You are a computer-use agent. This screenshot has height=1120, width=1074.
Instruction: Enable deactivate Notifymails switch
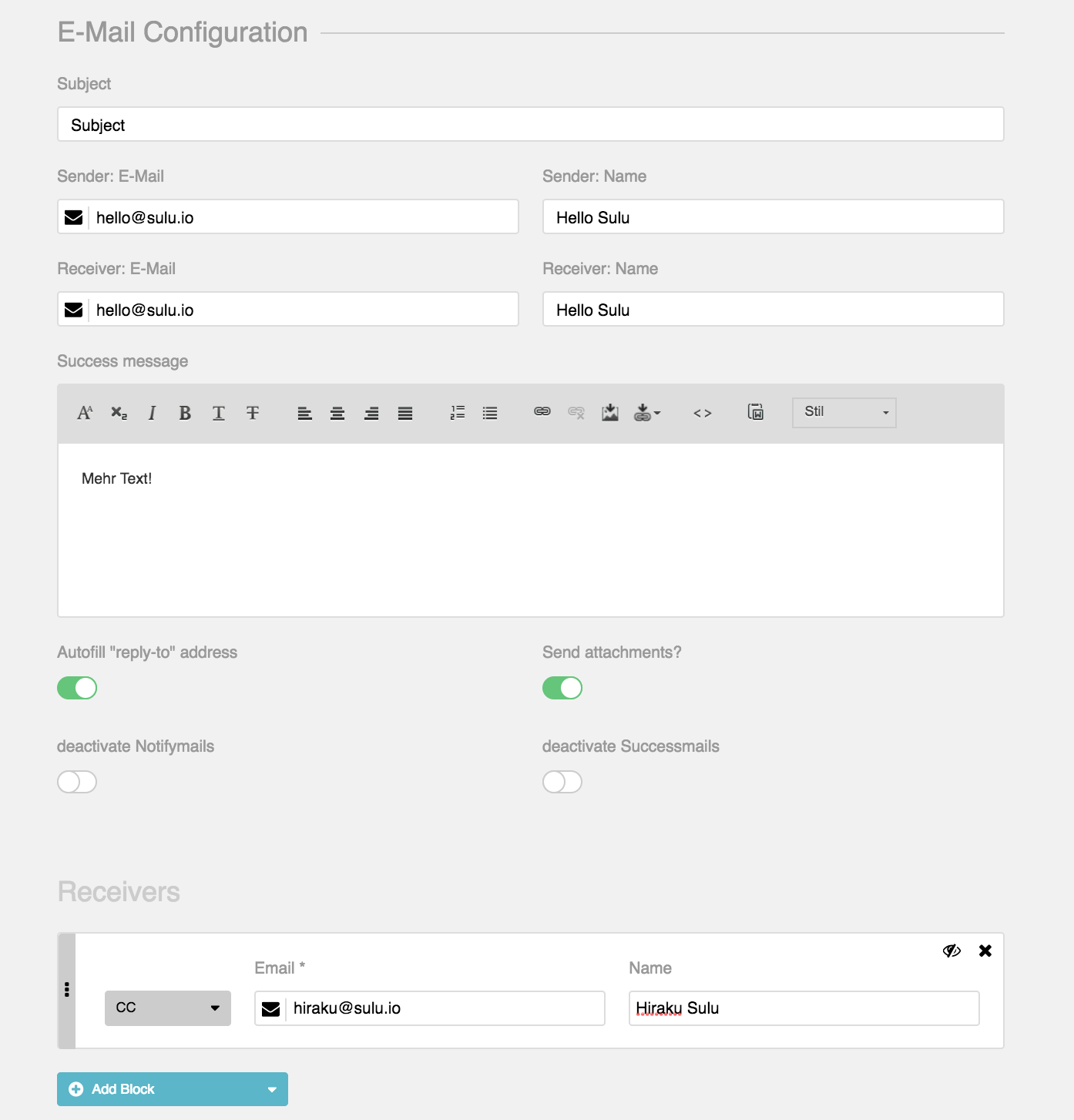[x=77, y=782]
